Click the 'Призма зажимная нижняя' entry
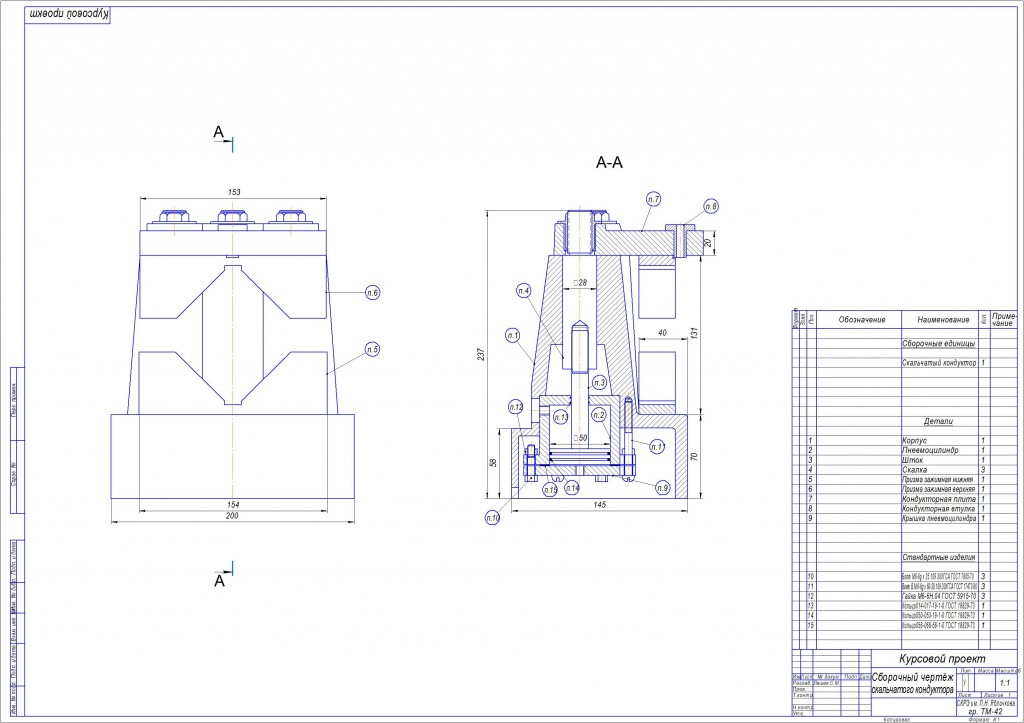 point(938,479)
